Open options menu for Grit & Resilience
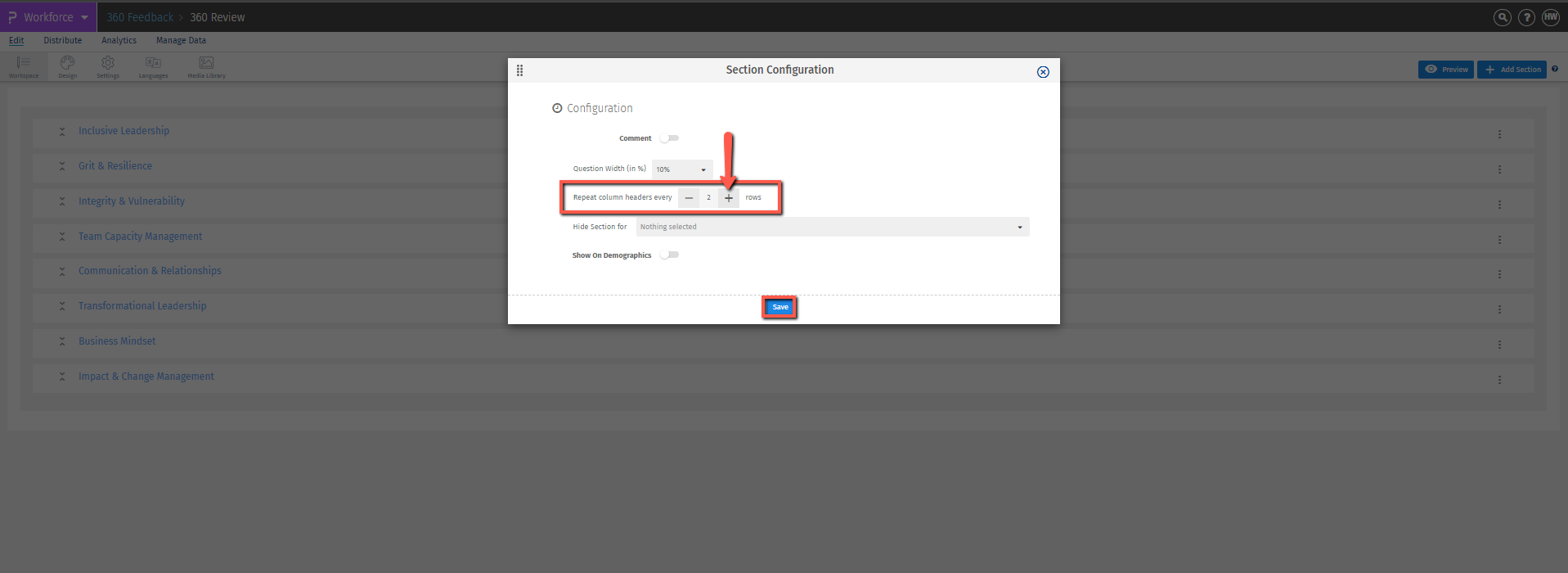Viewport: 1568px width, 573px height. point(1499,169)
